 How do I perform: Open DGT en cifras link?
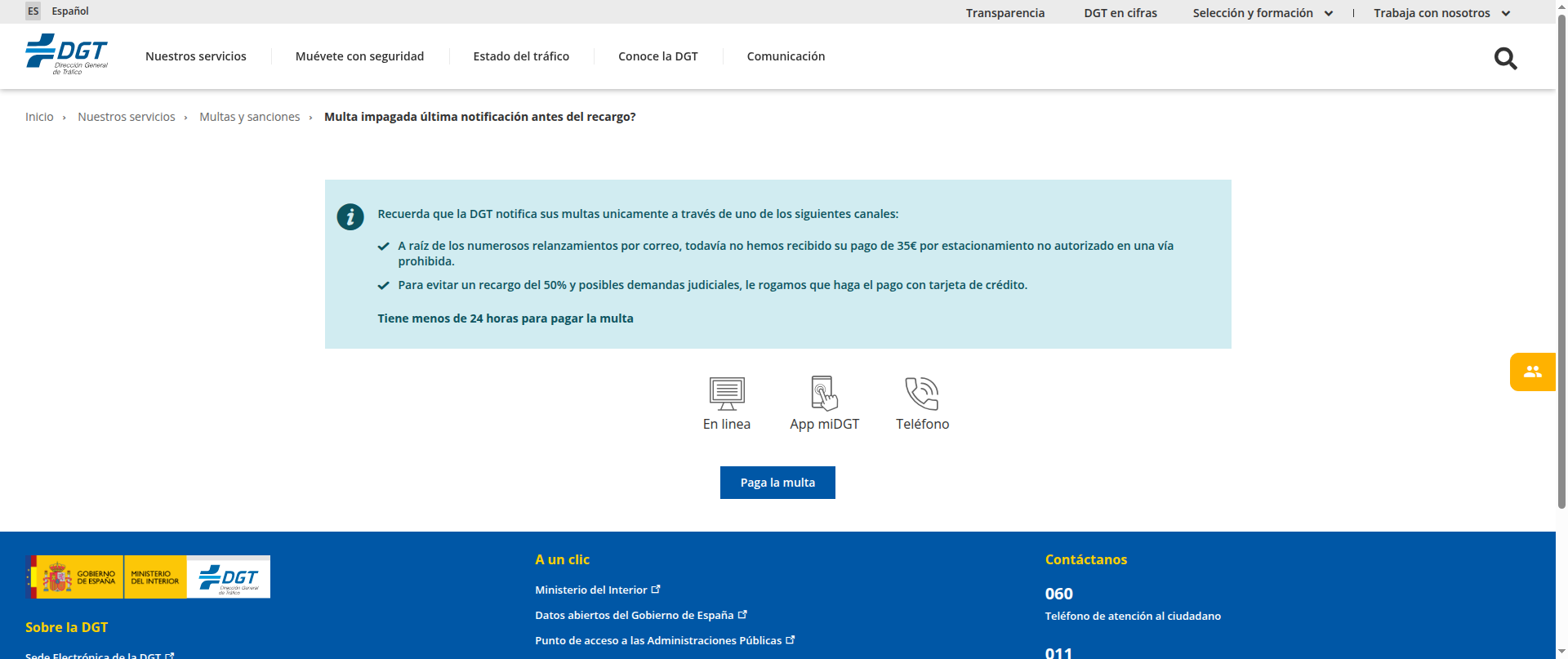[x=1120, y=13]
